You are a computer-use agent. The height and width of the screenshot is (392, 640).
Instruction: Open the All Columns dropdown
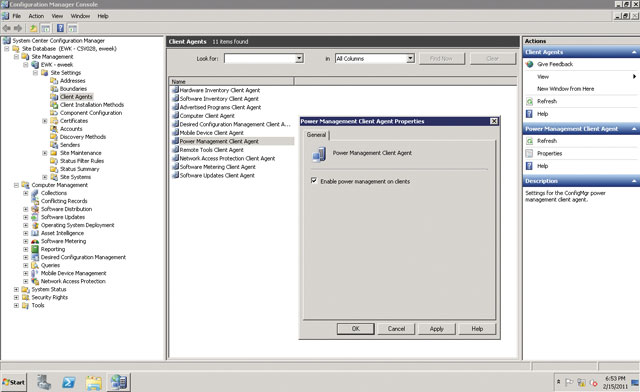click(x=411, y=58)
